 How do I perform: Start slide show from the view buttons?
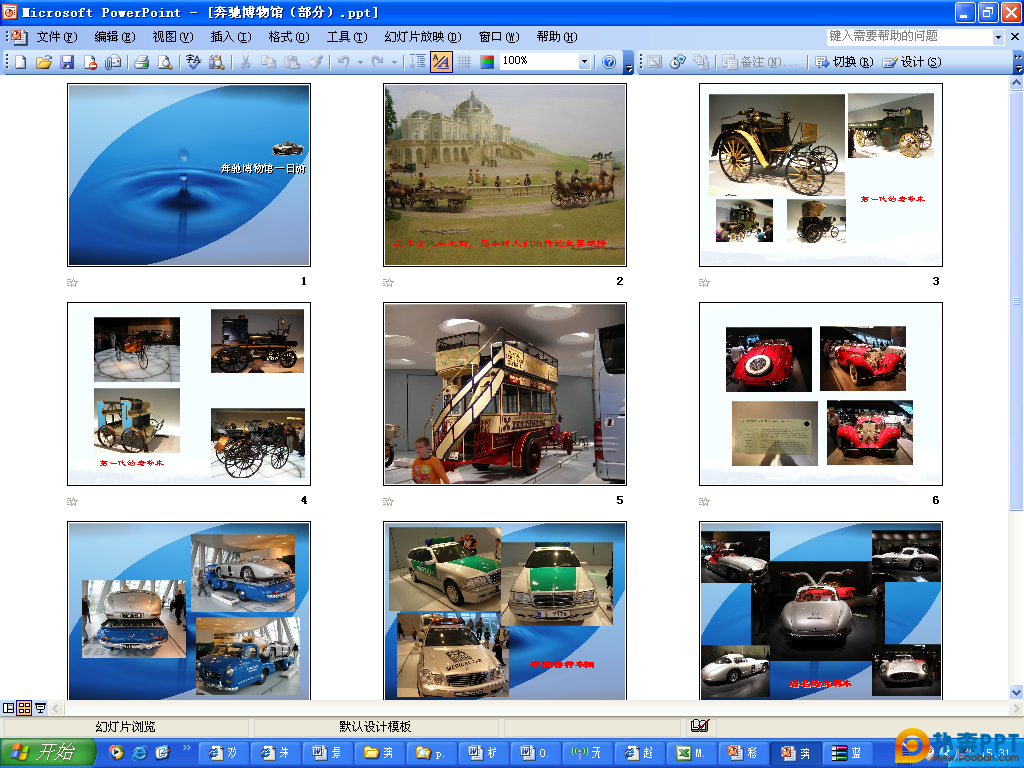[x=40, y=708]
